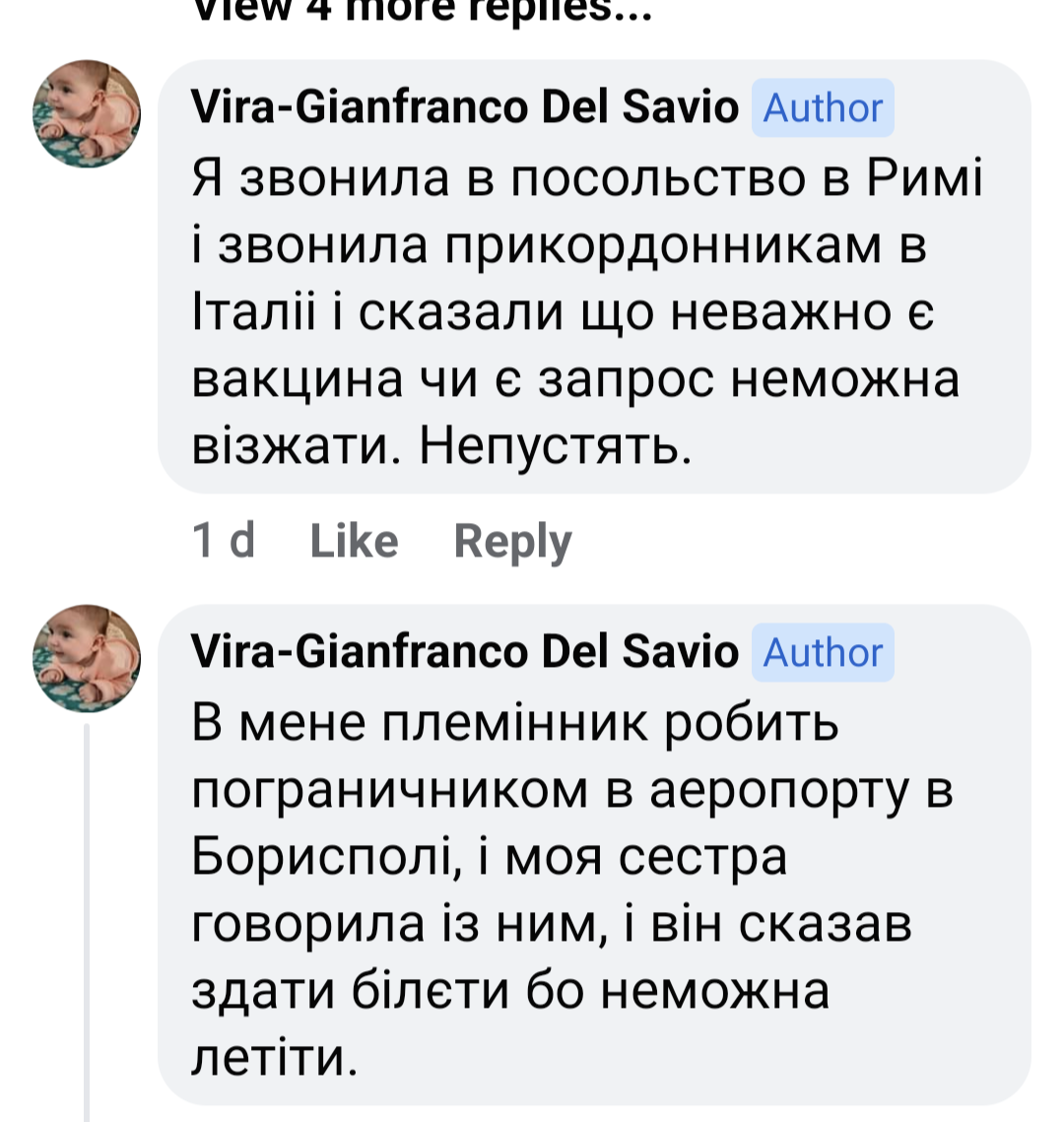Open baby avatar beside the племінник comment
This screenshot has height=1122, width=1064.
coord(87,658)
